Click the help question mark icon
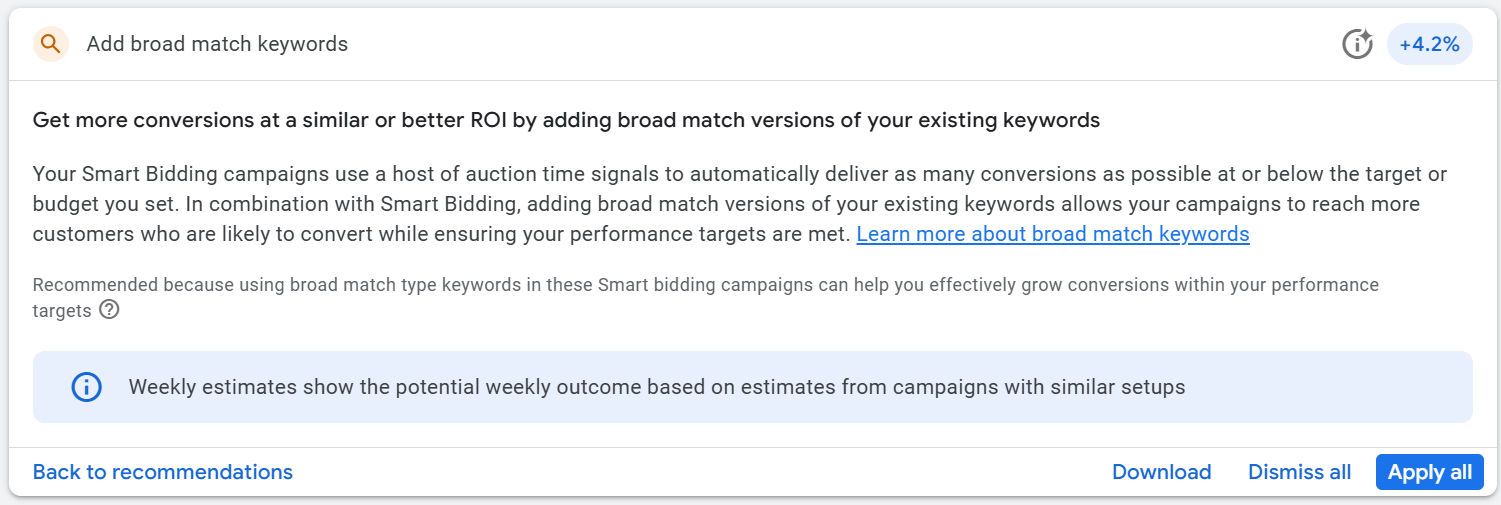 click(110, 310)
